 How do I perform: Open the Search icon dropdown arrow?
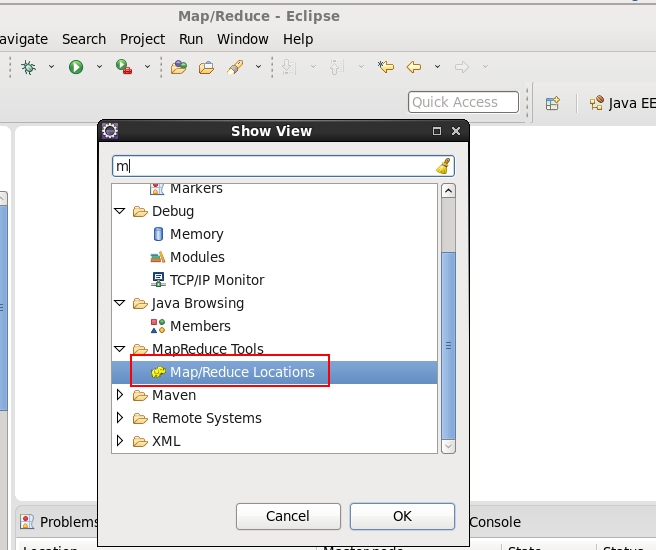[259, 67]
